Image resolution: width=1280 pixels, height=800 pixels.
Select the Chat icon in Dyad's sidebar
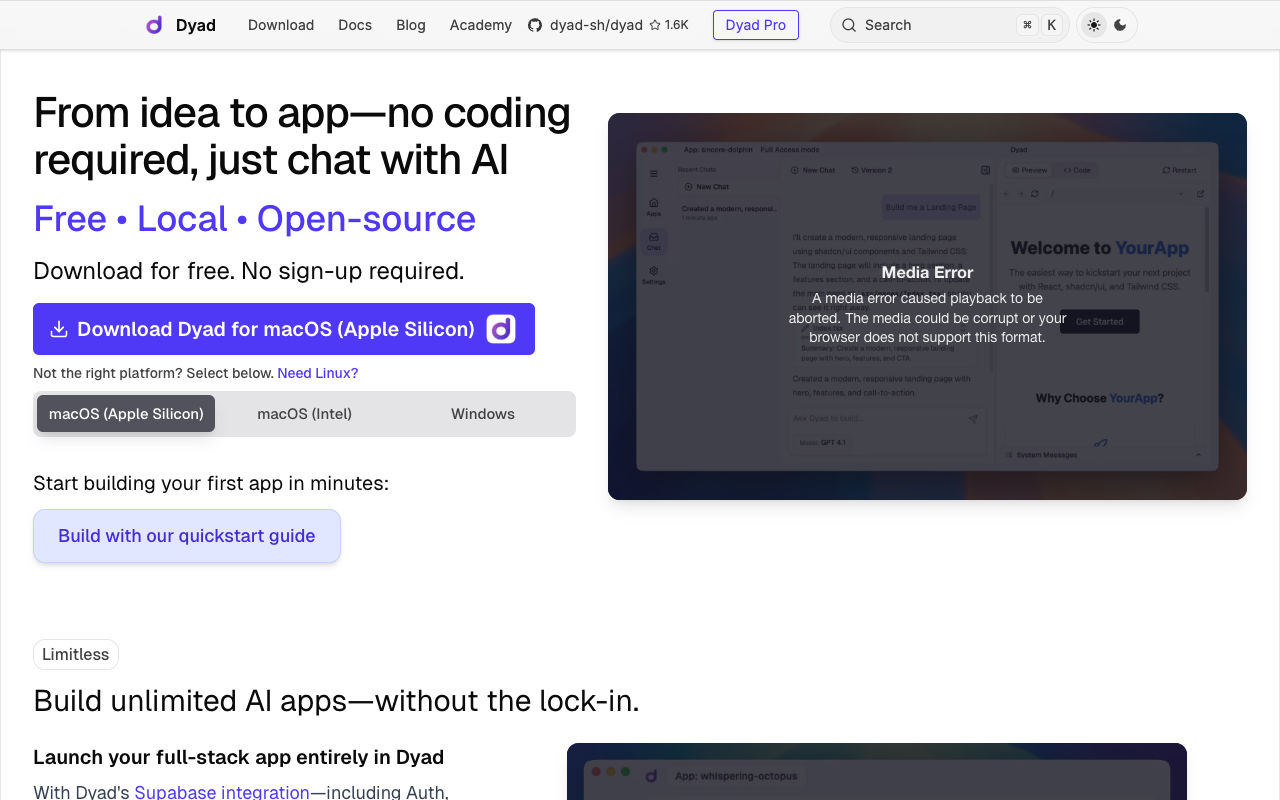(654, 237)
